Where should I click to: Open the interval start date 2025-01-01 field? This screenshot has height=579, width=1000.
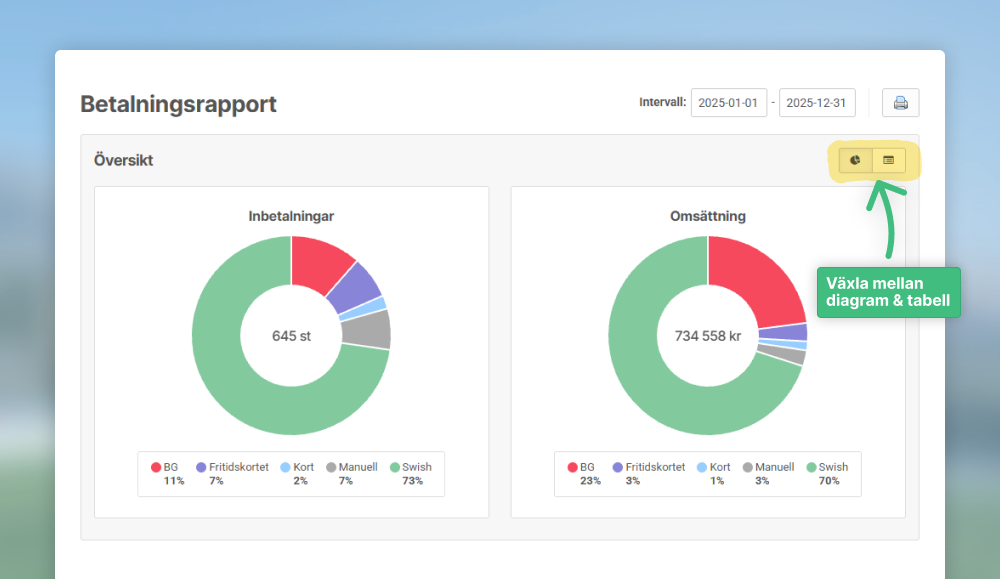[728, 103]
